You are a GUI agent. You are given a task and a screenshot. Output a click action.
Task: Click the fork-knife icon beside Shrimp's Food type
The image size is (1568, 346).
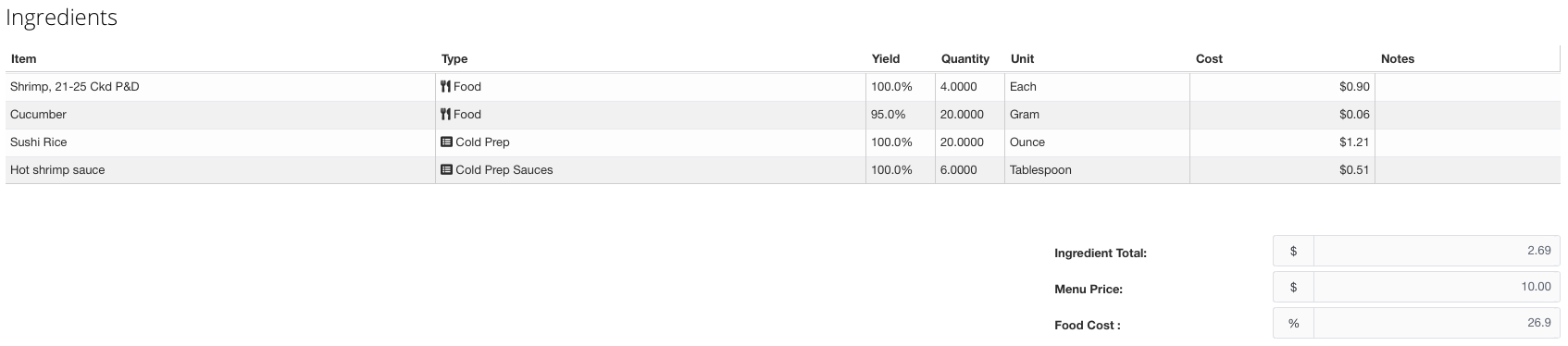point(445,87)
